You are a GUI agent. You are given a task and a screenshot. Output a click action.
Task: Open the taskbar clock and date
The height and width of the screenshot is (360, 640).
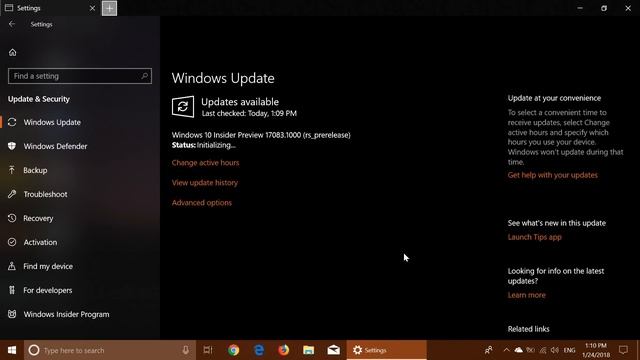(x=596, y=350)
